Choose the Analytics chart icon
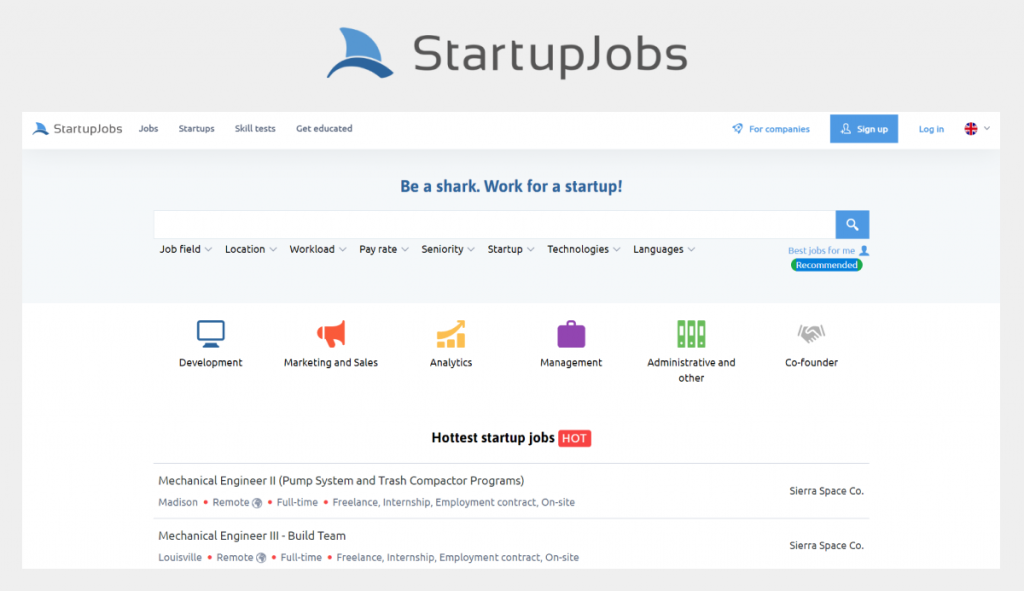The width and height of the screenshot is (1024, 591). (451, 334)
